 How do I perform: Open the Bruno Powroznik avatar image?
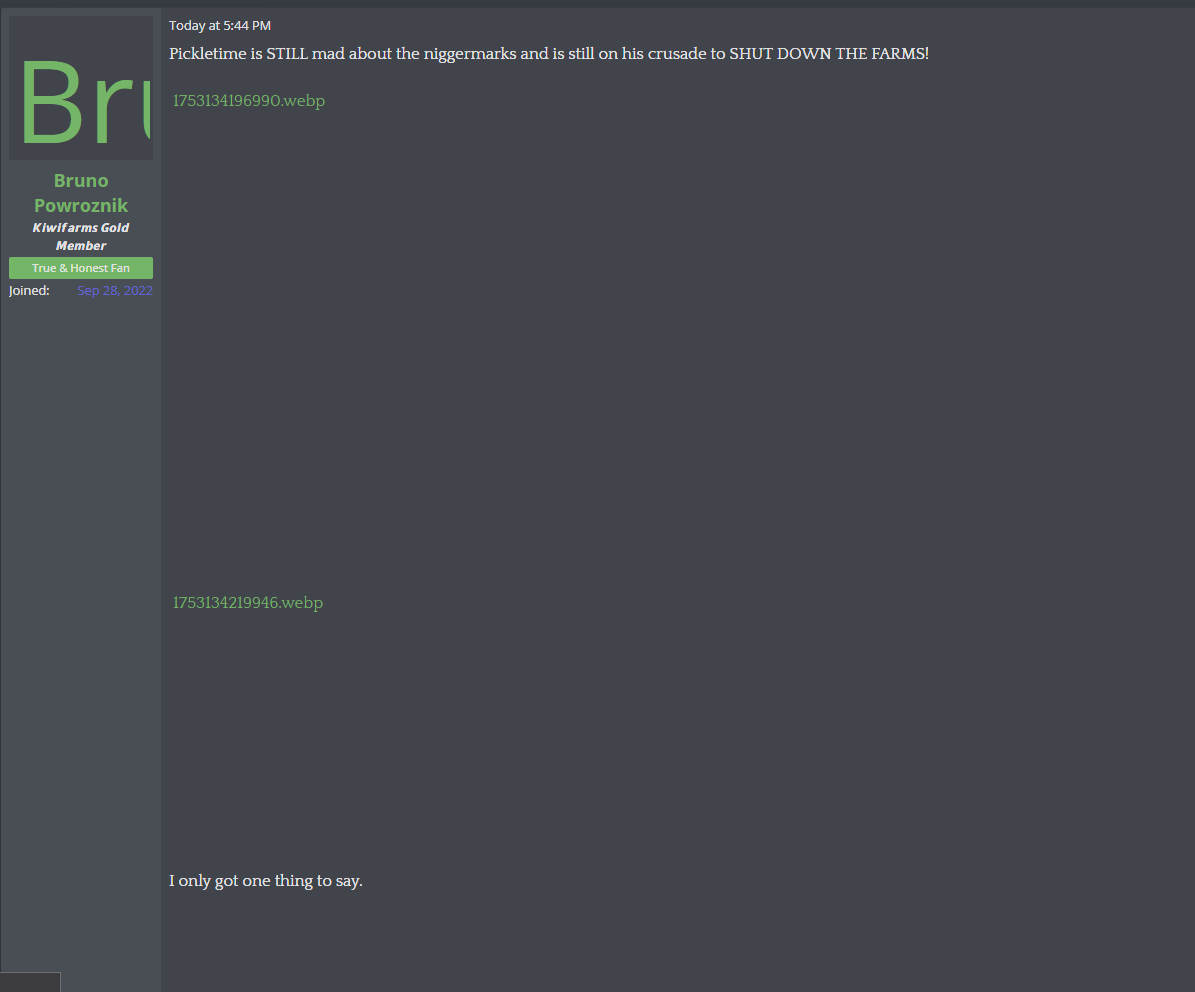[x=81, y=88]
